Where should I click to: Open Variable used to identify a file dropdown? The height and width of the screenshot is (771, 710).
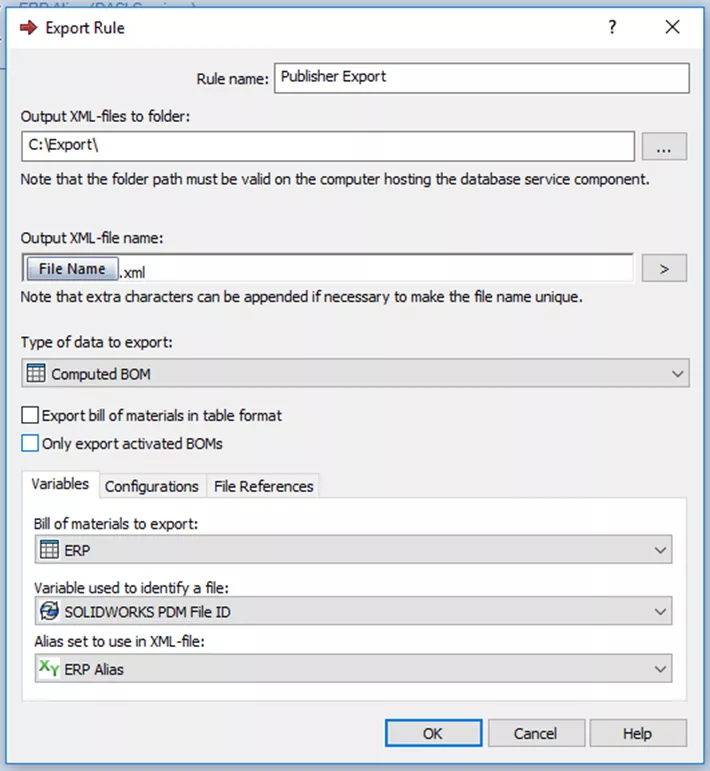[x=353, y=611]
